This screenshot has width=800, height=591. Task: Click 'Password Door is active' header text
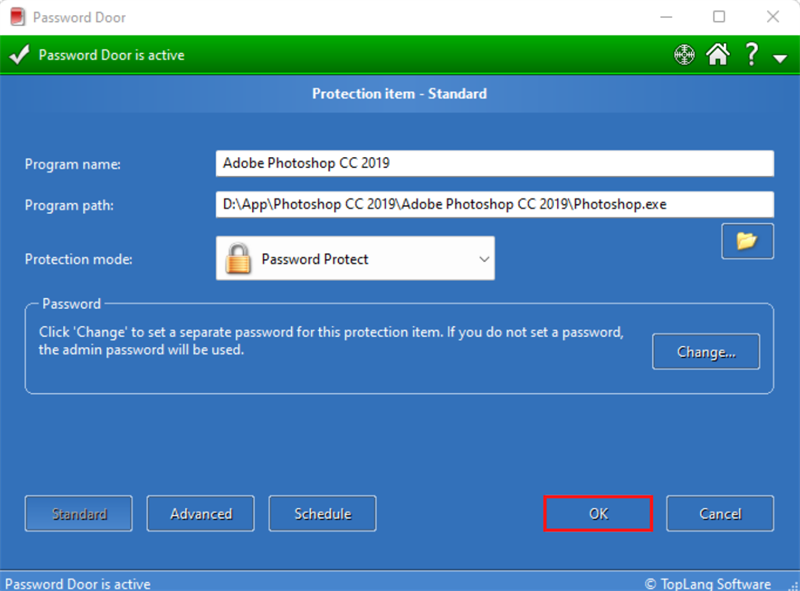tap(112, 55)
